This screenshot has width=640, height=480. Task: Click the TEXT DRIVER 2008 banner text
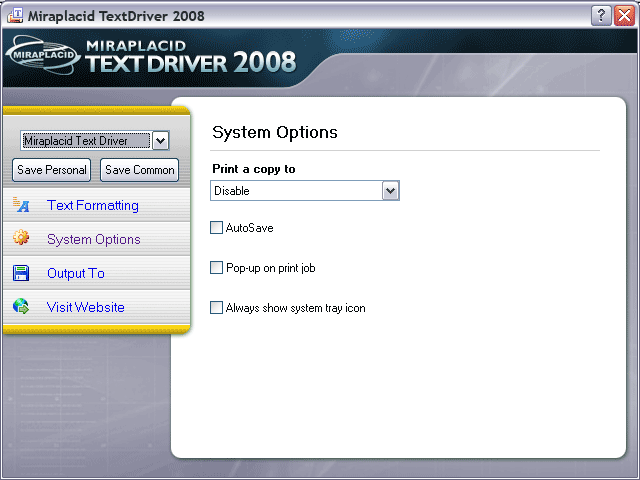(190, 63)
